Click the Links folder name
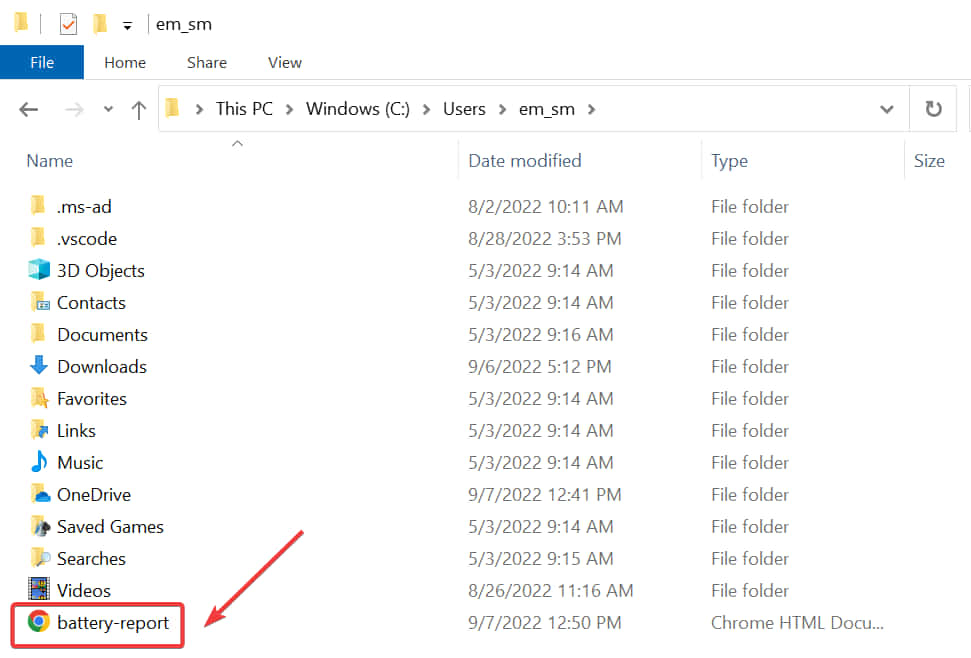Viewport: 971px width, 658px height. [x=76, y=431]
